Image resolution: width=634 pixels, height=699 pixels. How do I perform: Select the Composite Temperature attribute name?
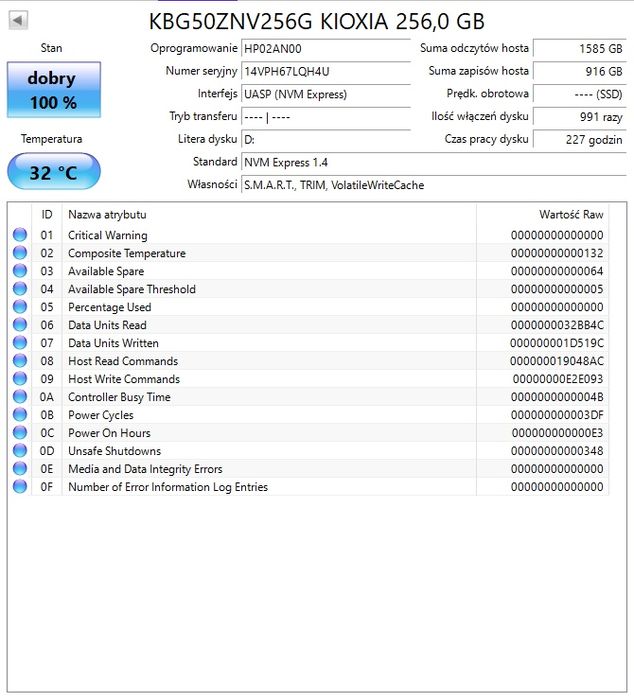point(127,253)
